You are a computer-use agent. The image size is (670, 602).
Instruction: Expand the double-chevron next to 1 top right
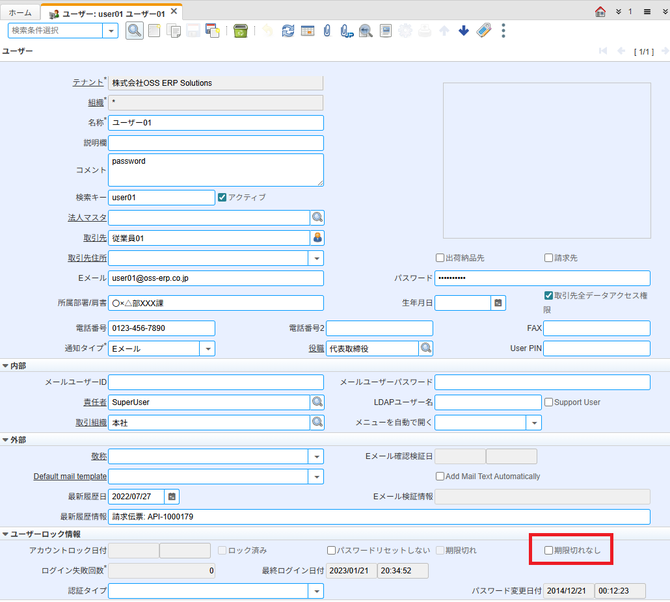[618, 12]
